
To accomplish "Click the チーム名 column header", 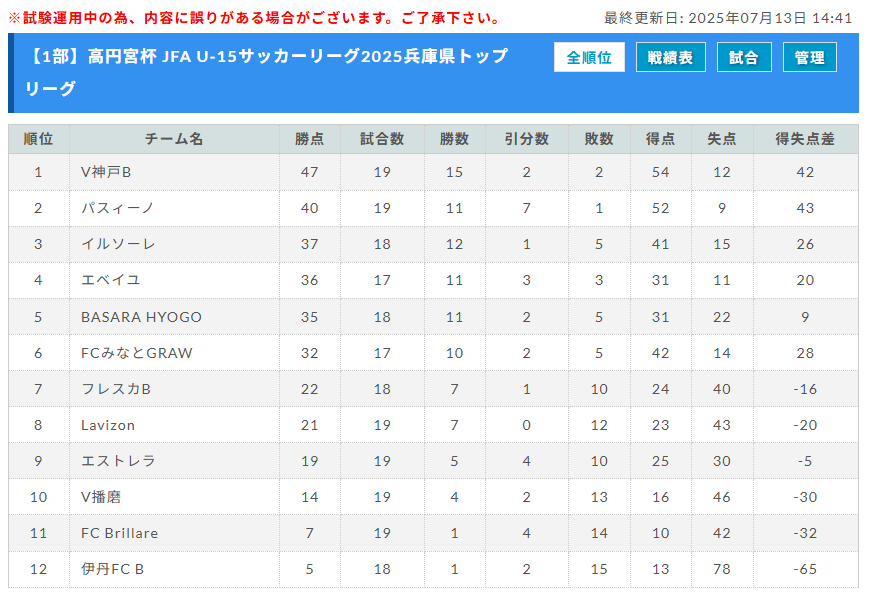I will click(174, 139).
